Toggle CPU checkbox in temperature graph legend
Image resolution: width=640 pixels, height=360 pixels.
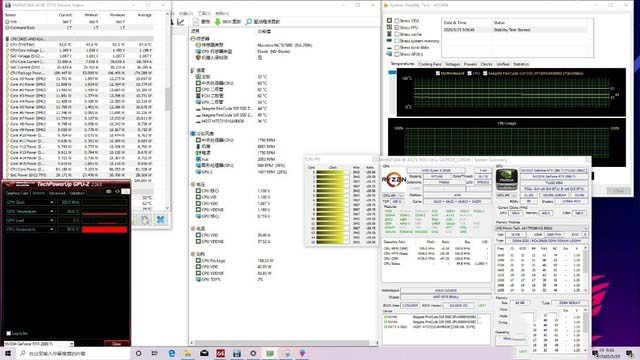[469, 73]
